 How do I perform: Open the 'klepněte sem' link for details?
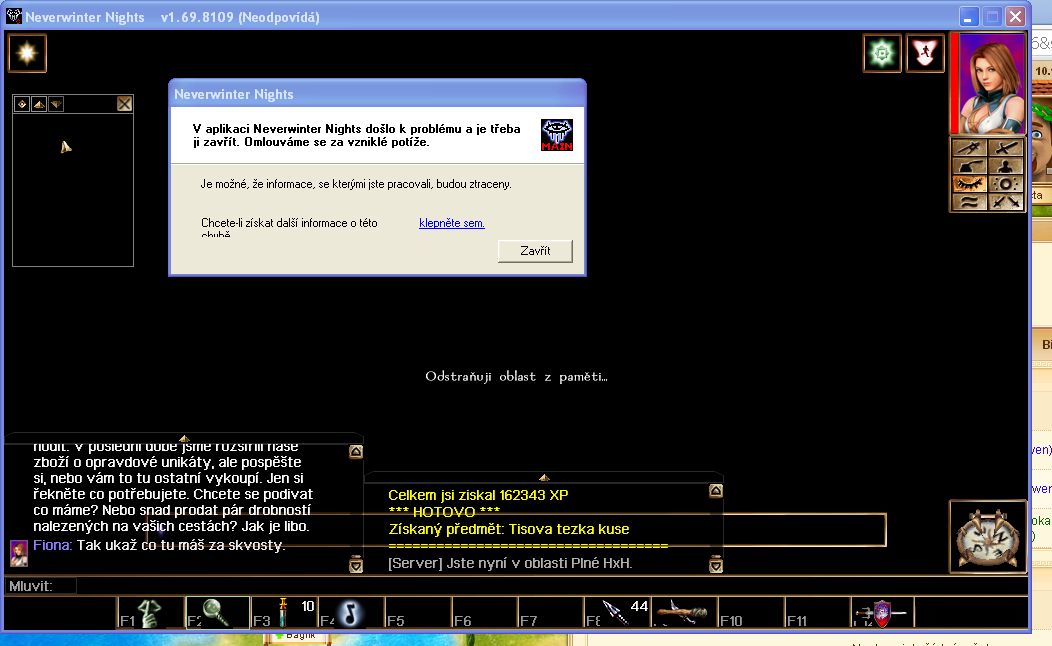(452, 223)
